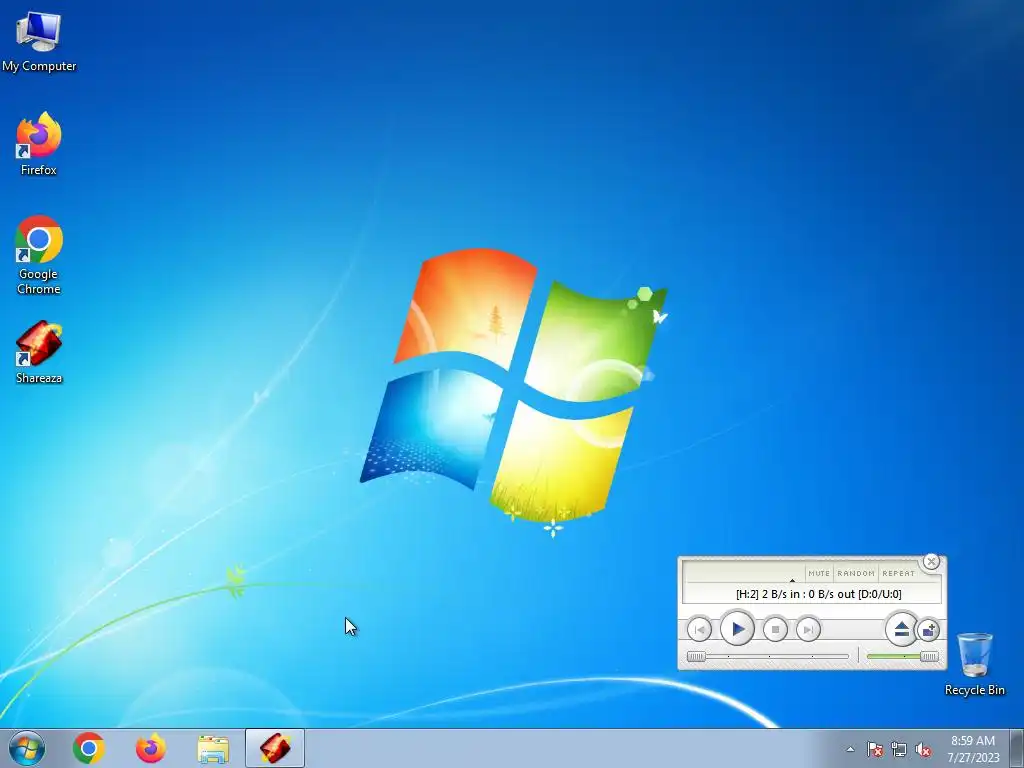Open the Recycle Bin icon

pyautogui.click(x=974, y=664)
